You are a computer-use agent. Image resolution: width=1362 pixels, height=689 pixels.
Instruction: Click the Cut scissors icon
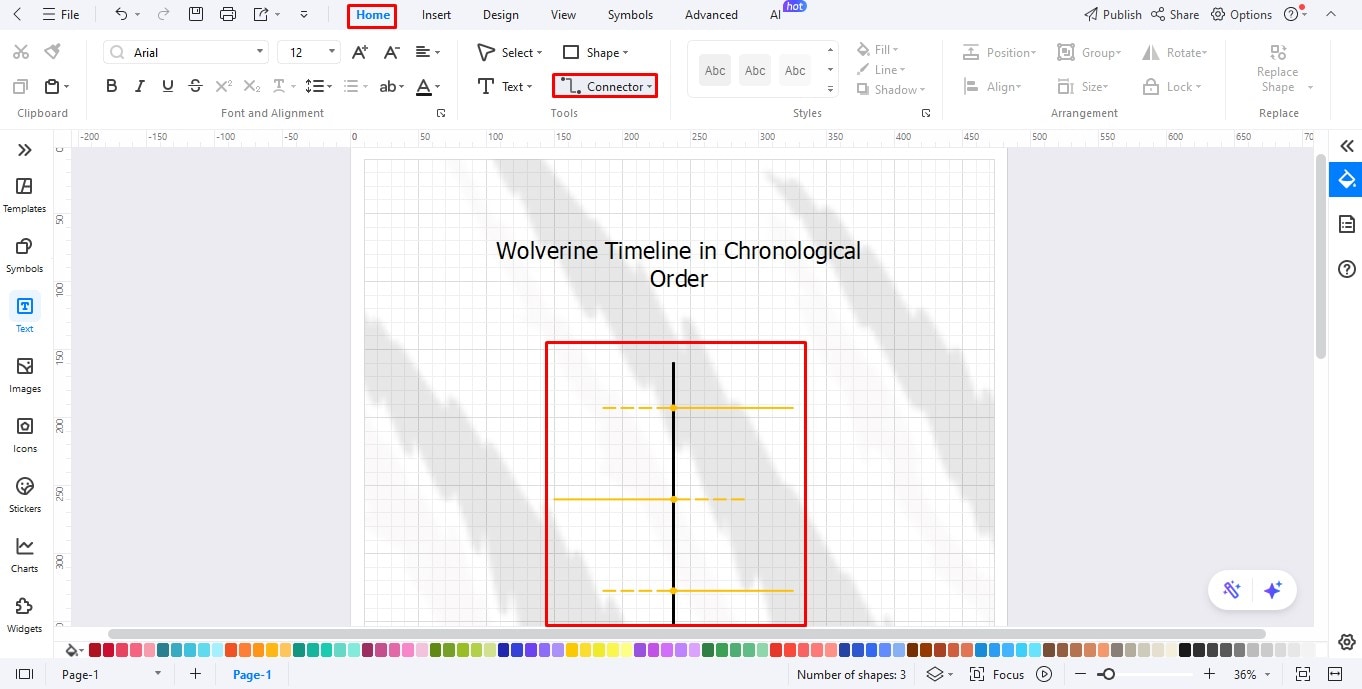point(21,52)
